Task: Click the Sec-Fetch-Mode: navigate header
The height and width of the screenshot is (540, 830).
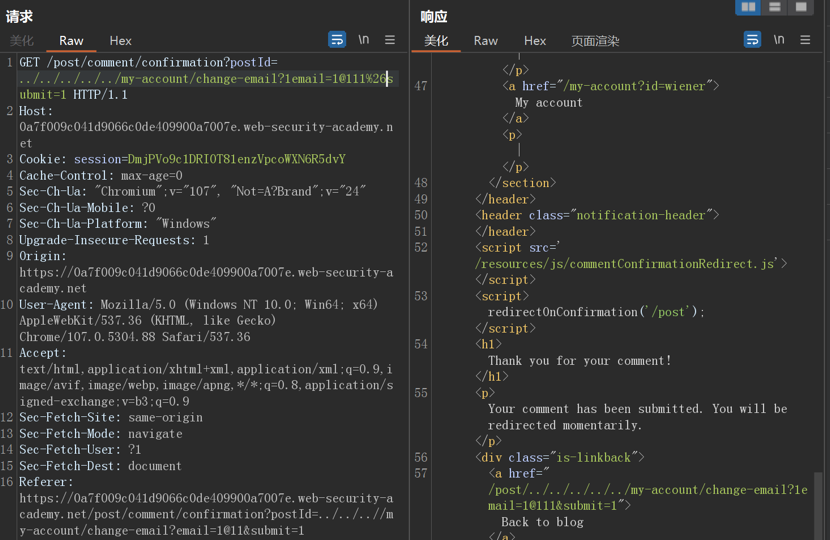Action: pos(101,434)
